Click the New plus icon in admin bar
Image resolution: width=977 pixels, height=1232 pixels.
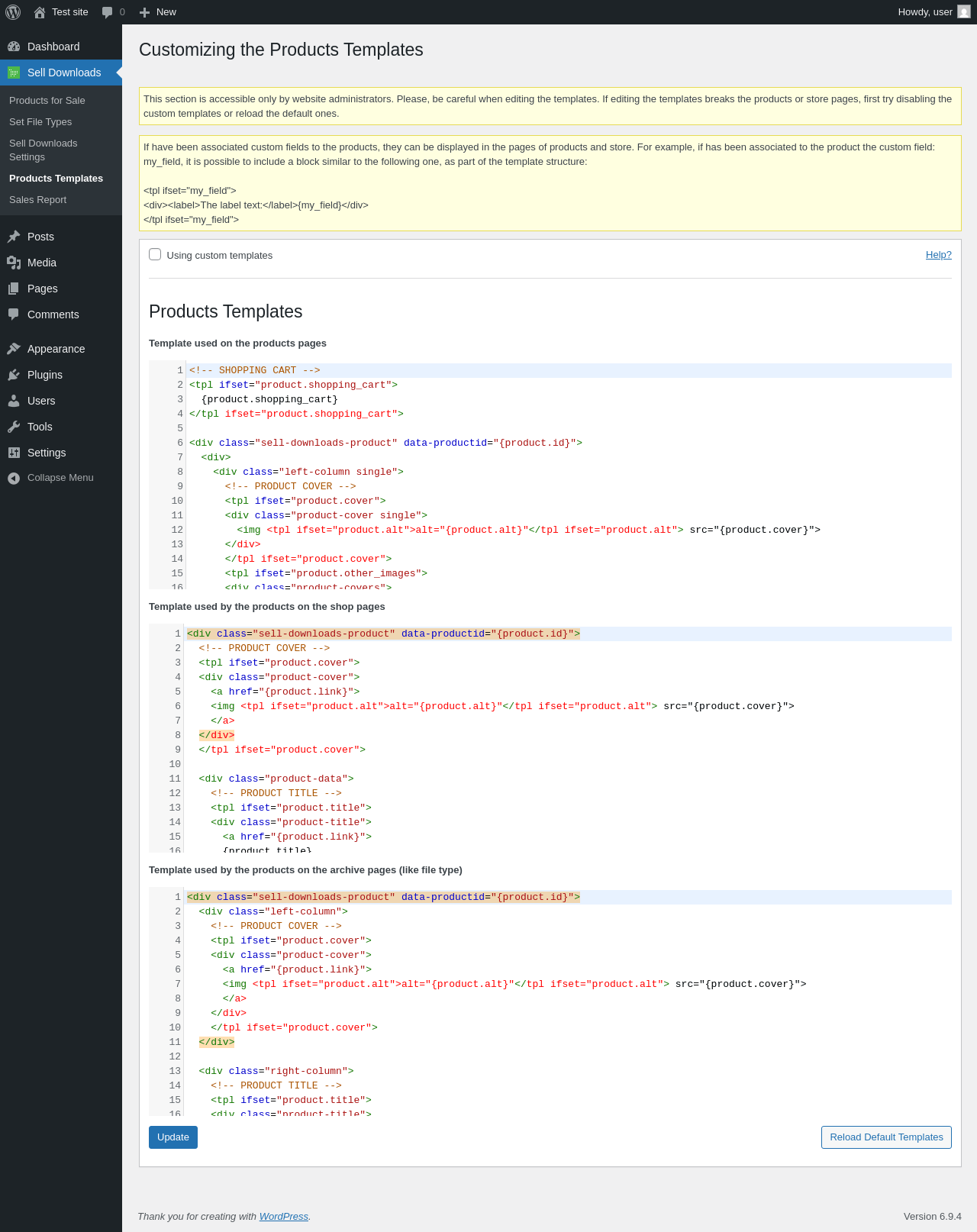point(144,12)
